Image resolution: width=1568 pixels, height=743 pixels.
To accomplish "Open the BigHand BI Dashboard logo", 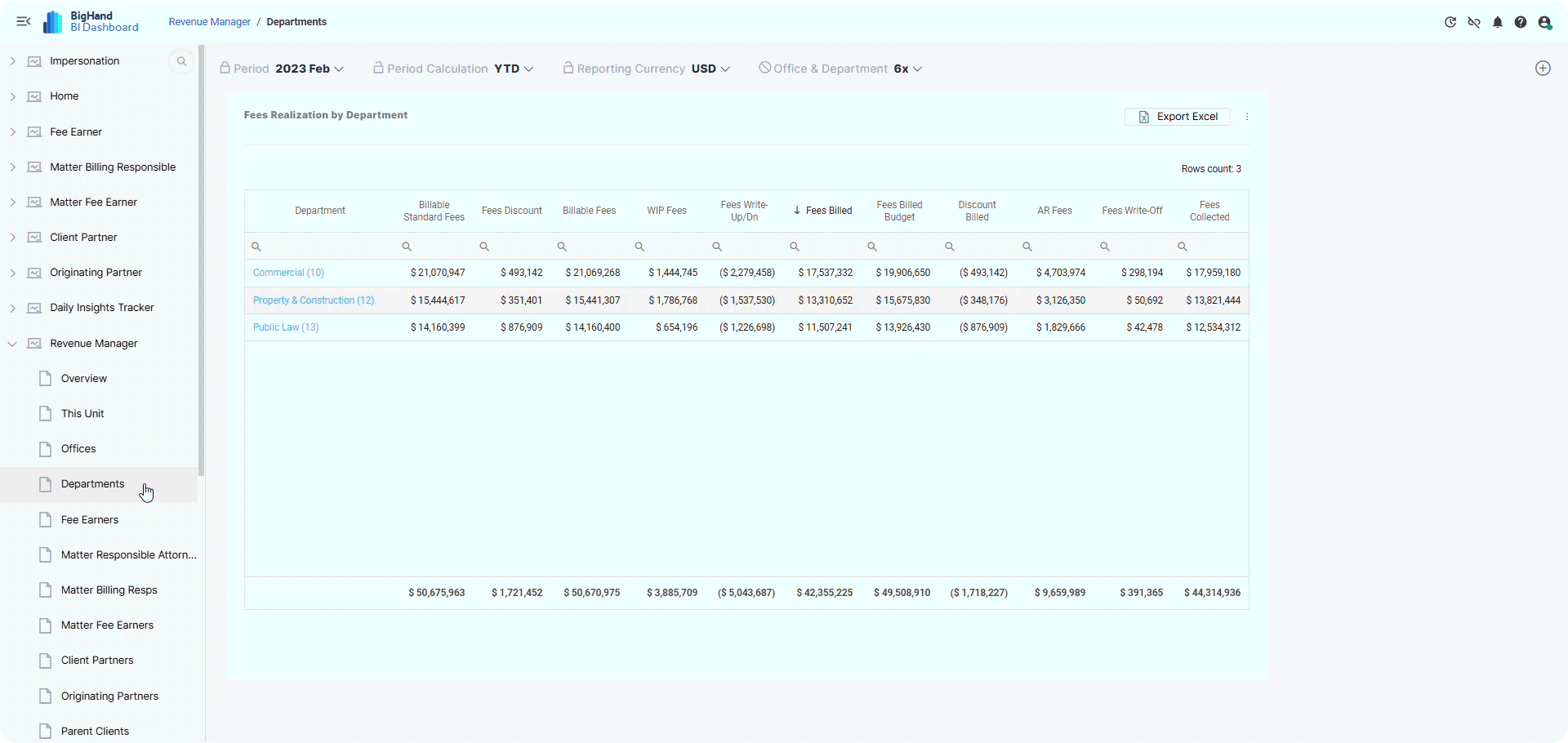I will (x=91, y=22).
